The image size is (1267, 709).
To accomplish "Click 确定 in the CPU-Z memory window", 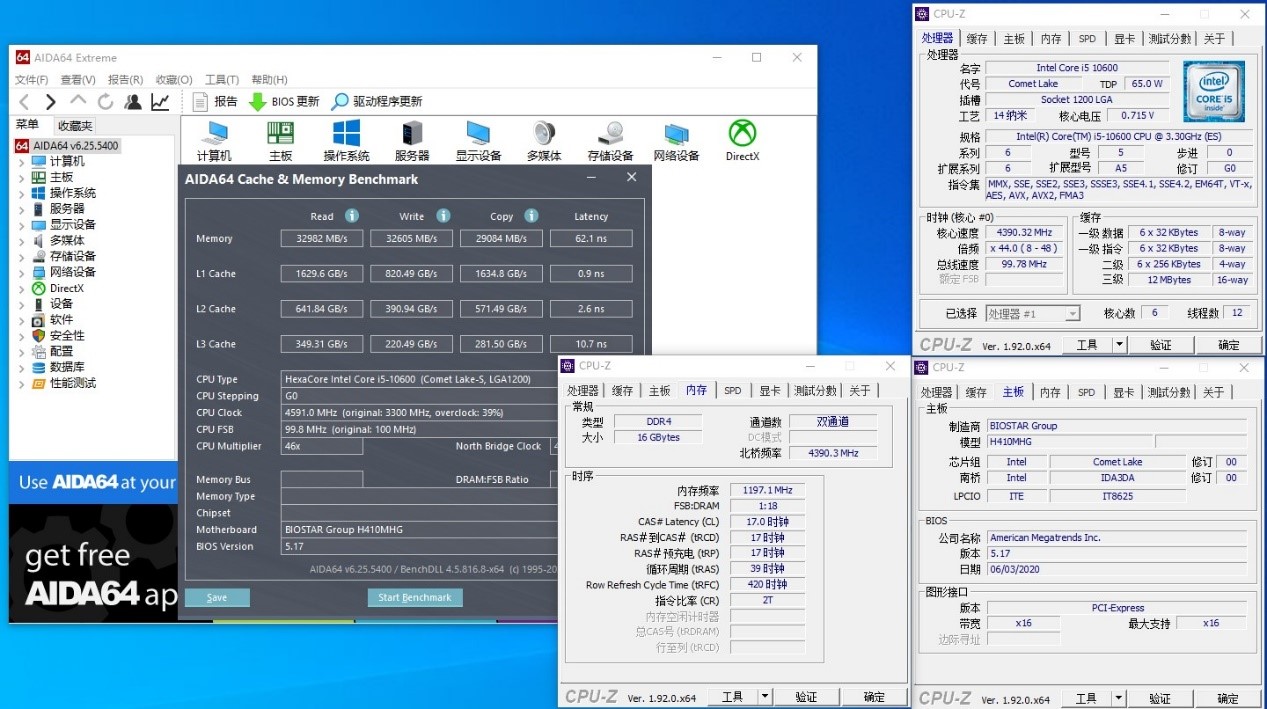I will (874, 697).
